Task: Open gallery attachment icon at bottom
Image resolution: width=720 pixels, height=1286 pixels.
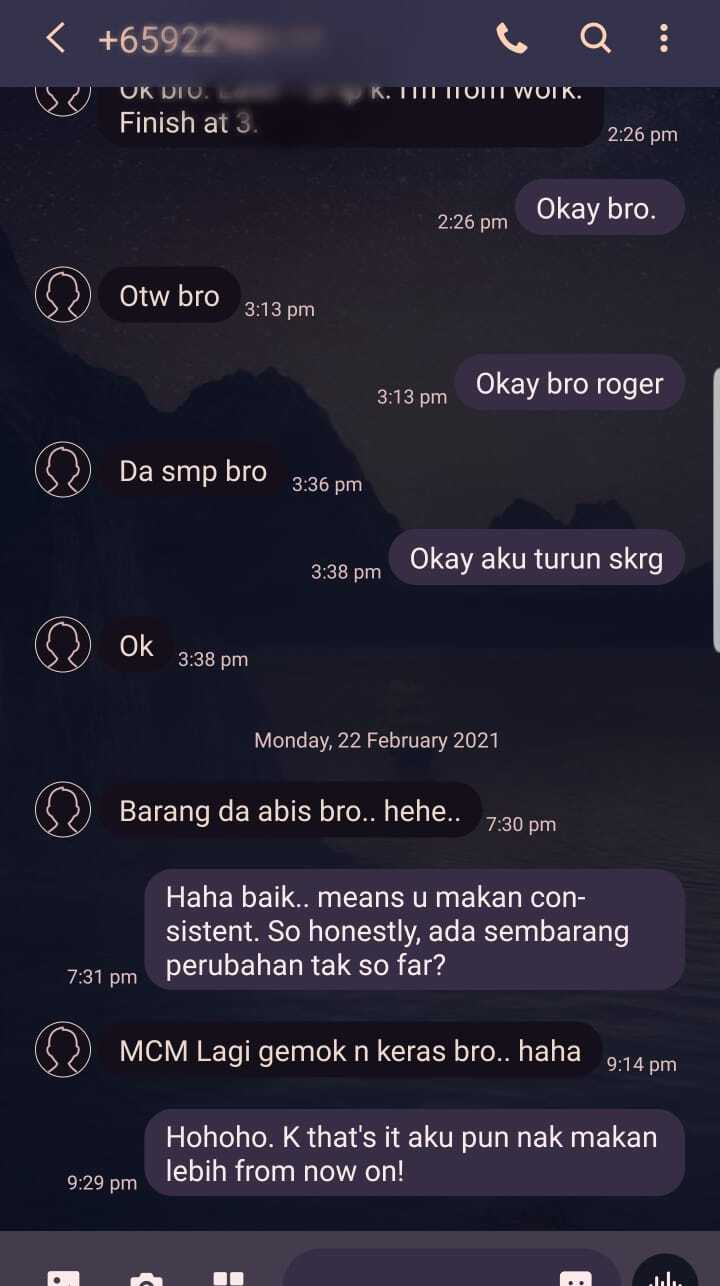Action: [63, 1277]
